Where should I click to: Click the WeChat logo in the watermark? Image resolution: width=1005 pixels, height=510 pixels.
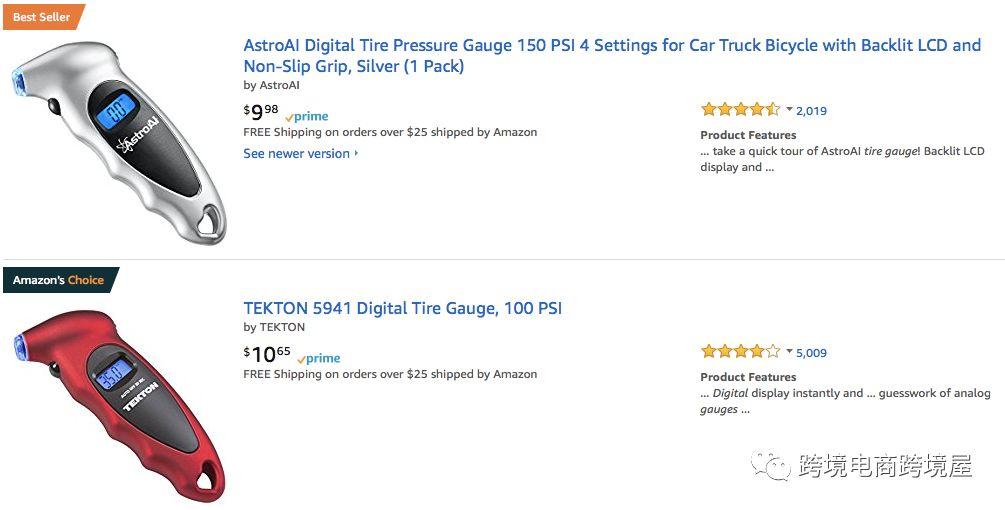pos(772,465)
